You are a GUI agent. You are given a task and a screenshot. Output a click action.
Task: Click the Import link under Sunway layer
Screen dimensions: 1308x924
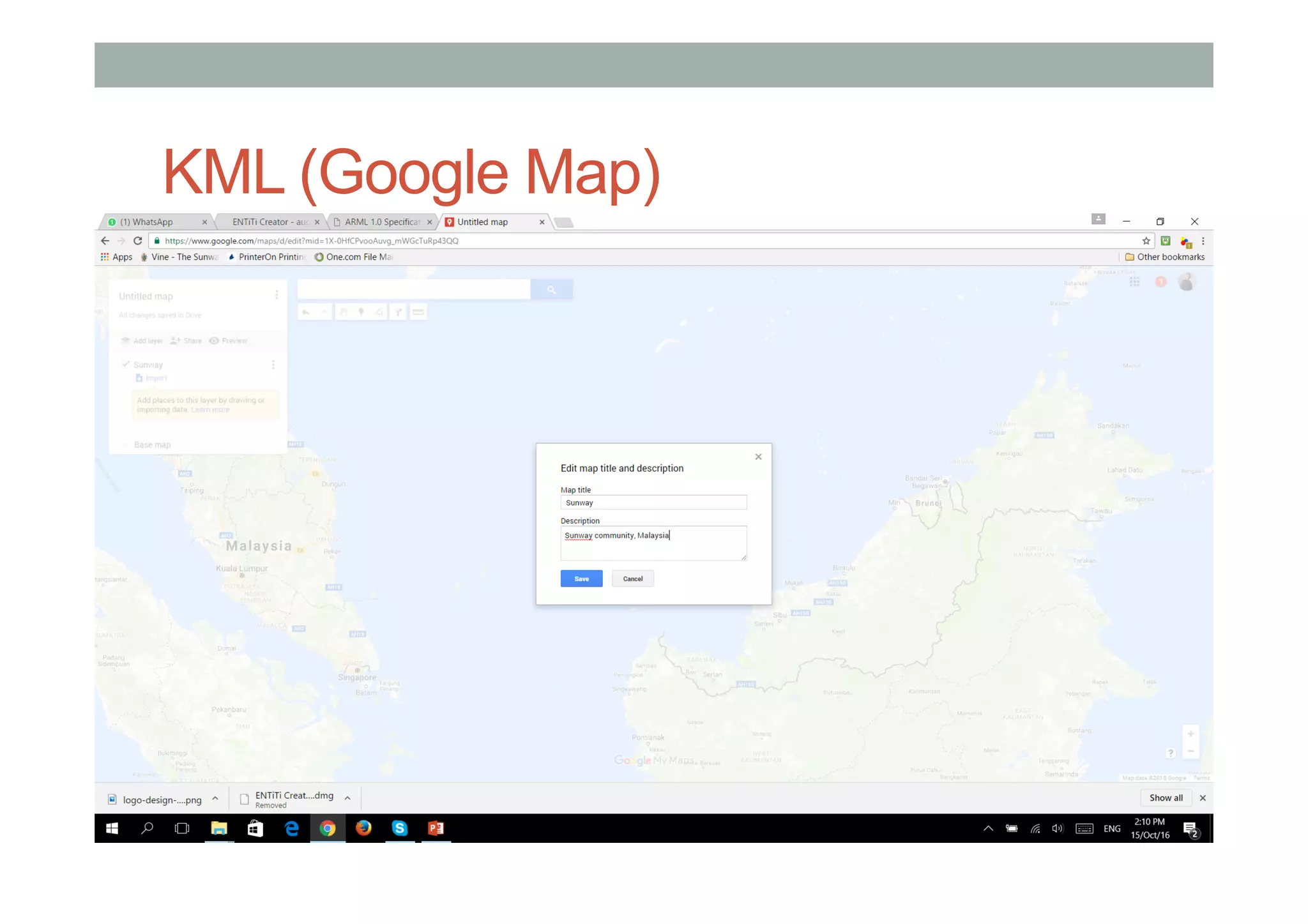coord(151,378)
